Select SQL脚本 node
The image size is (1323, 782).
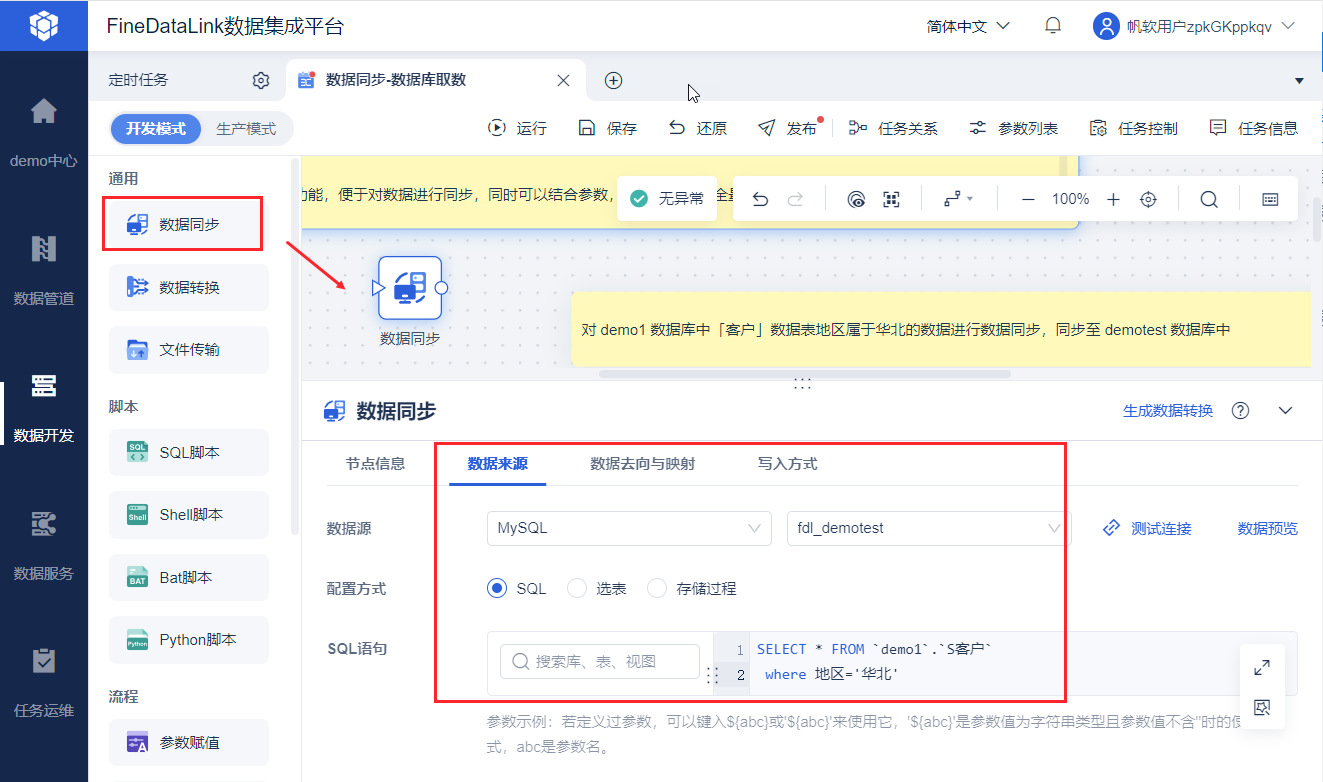(x=189, y=452)
